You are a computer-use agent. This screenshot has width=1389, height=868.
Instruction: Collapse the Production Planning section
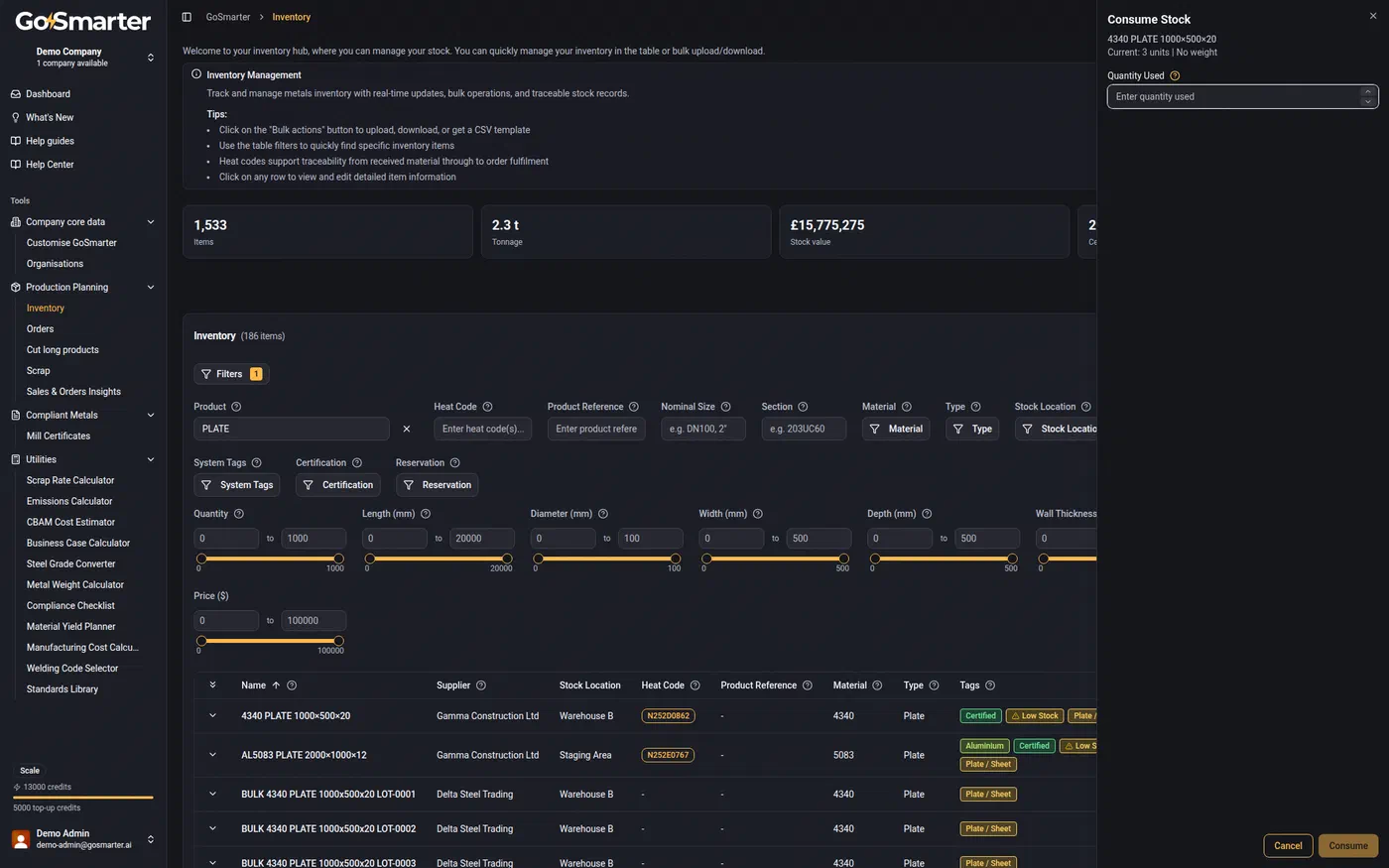(151, 288)
